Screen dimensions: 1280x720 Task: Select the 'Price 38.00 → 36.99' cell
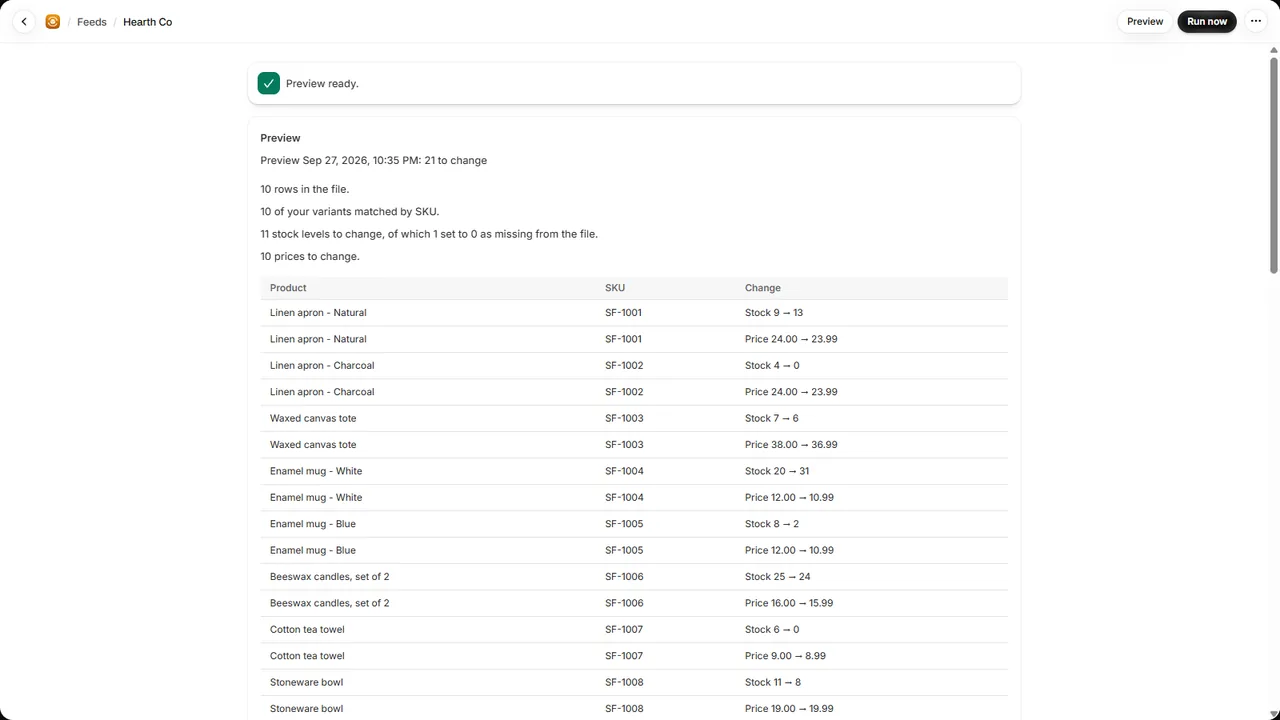pyautogui.click(x=791, y=445)
